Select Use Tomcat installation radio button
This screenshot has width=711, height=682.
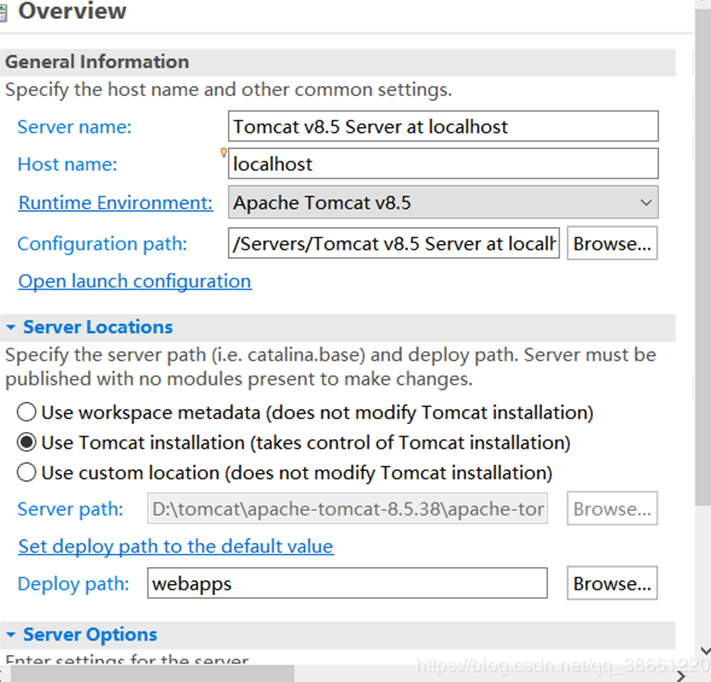26,443
